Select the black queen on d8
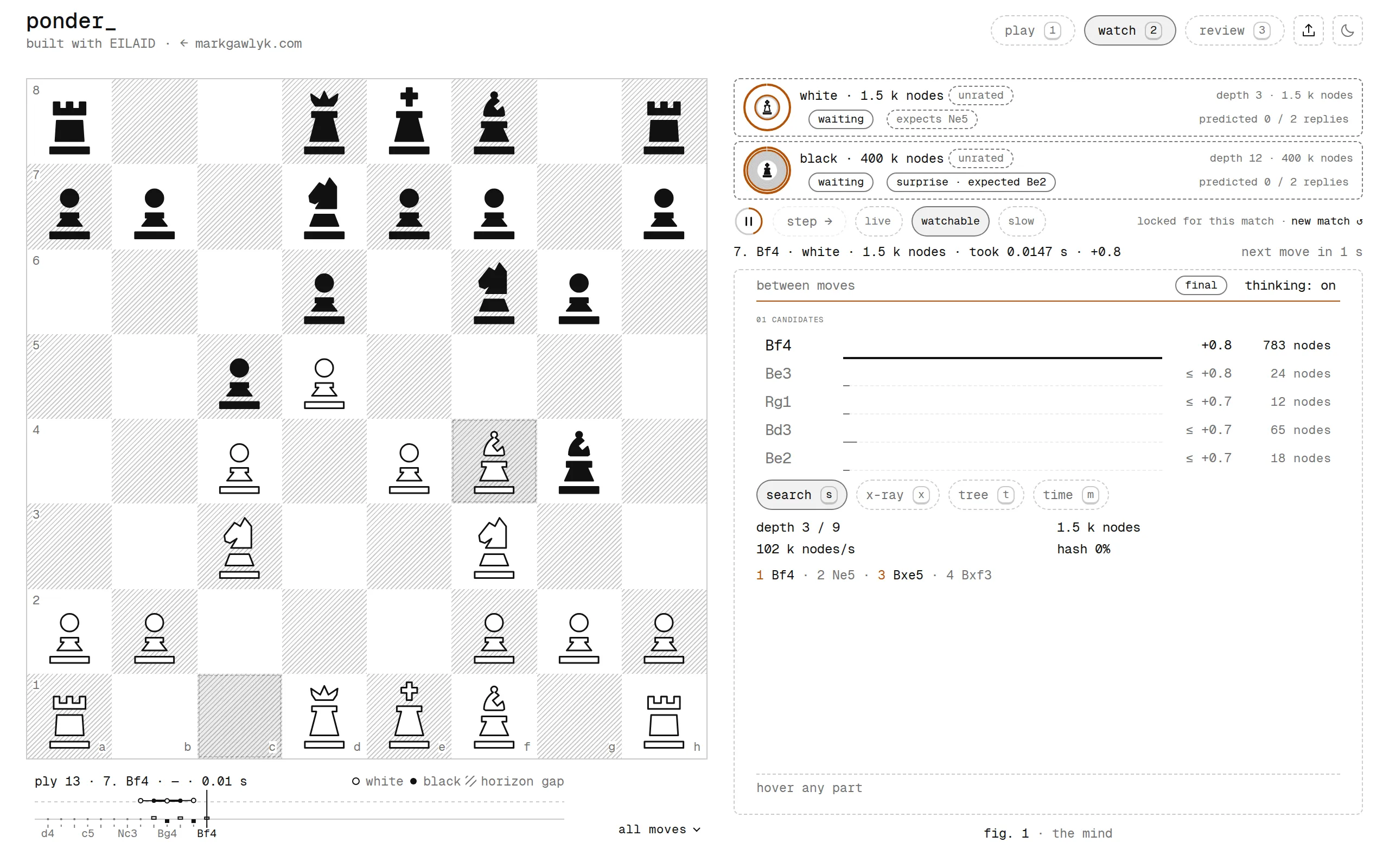This screenshot has height=868, width=1389. click(324, 122)
